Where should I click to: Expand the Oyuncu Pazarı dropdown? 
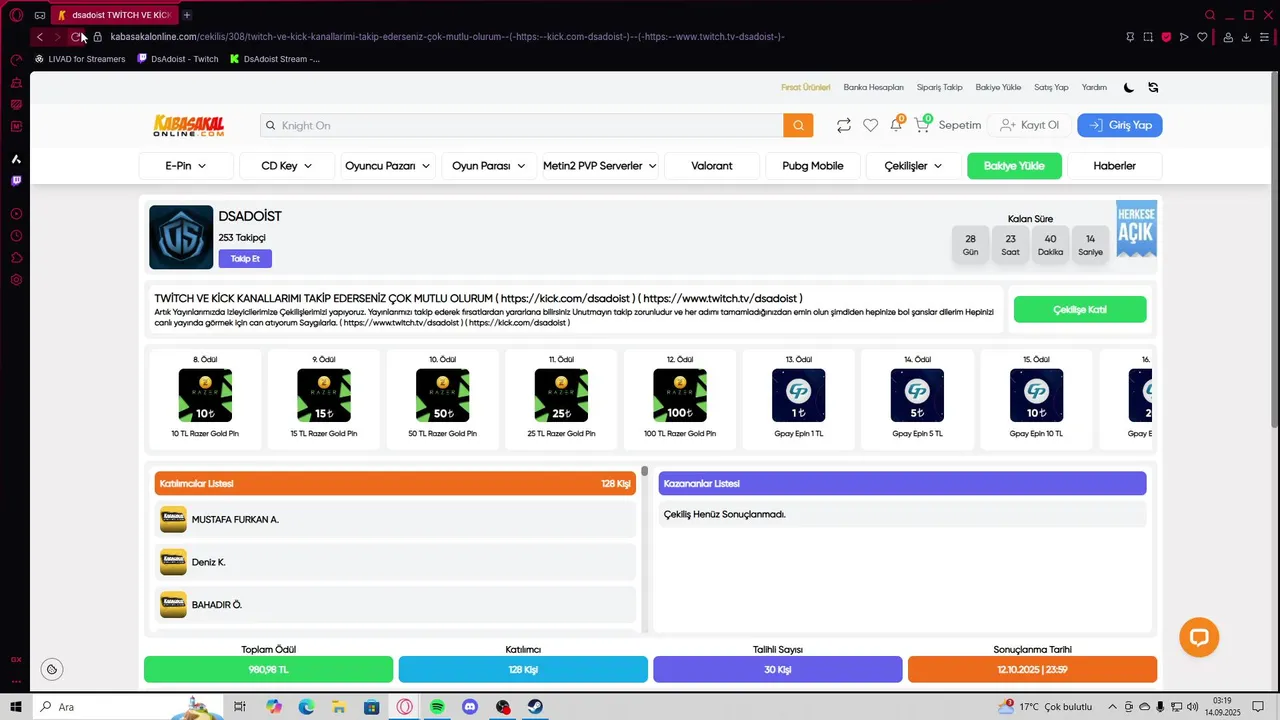pyautogui.click(x=388, y=166)
